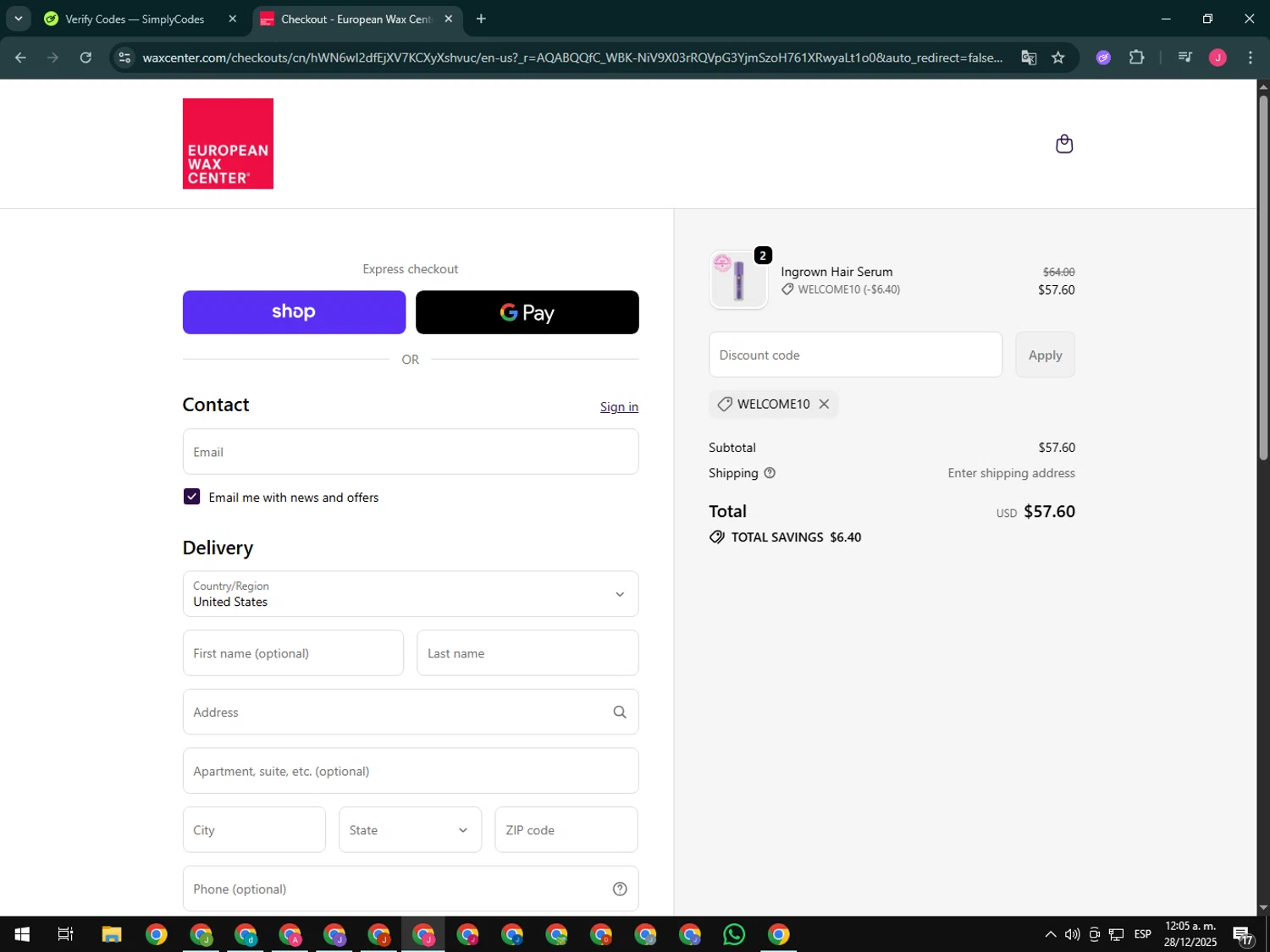Switch to the Verify Codes — SimplyCodes tab

(x=135, y=19)
